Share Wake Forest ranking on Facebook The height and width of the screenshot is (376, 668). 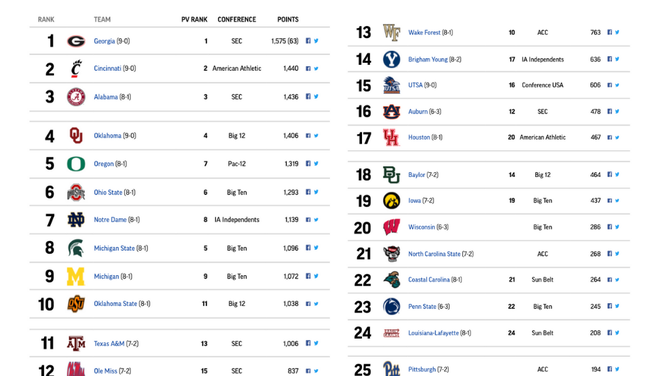point(610,32)
